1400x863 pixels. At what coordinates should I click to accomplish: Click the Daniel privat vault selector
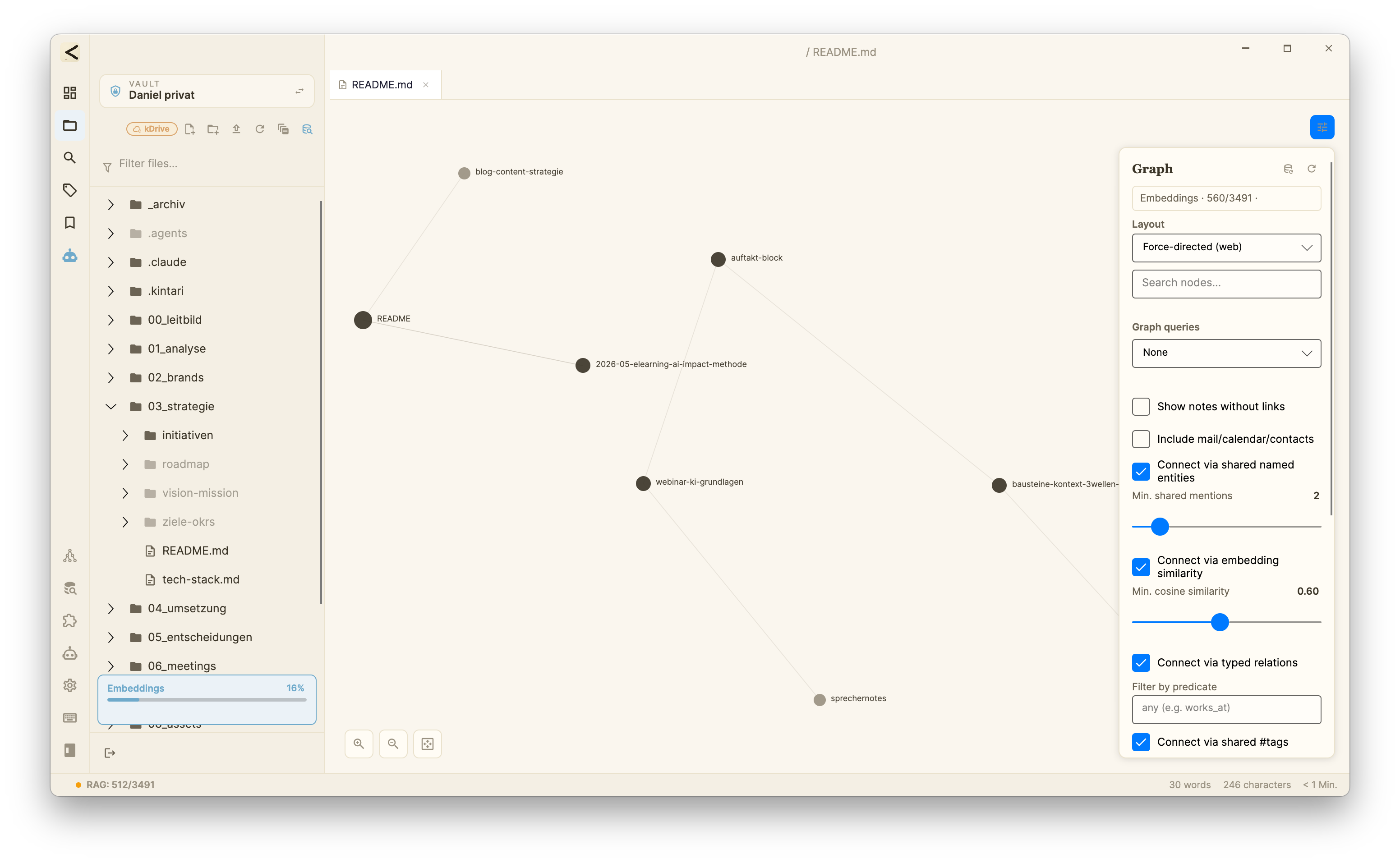(207, 91)
